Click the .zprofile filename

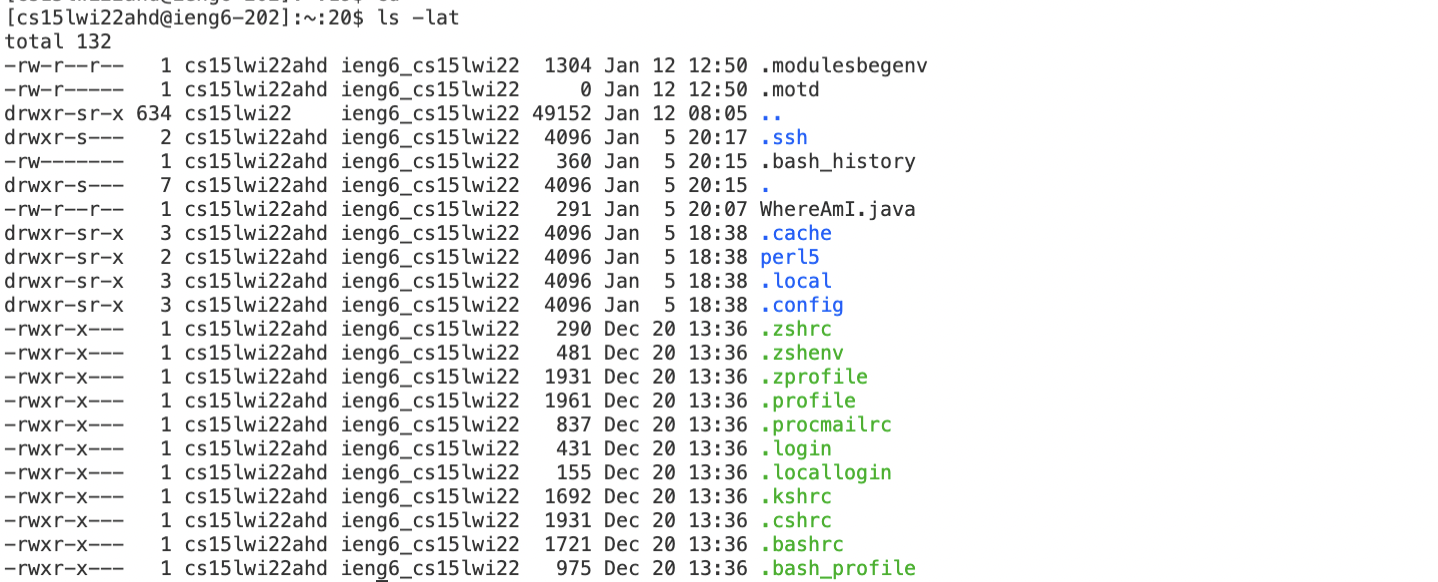[814, 377]
